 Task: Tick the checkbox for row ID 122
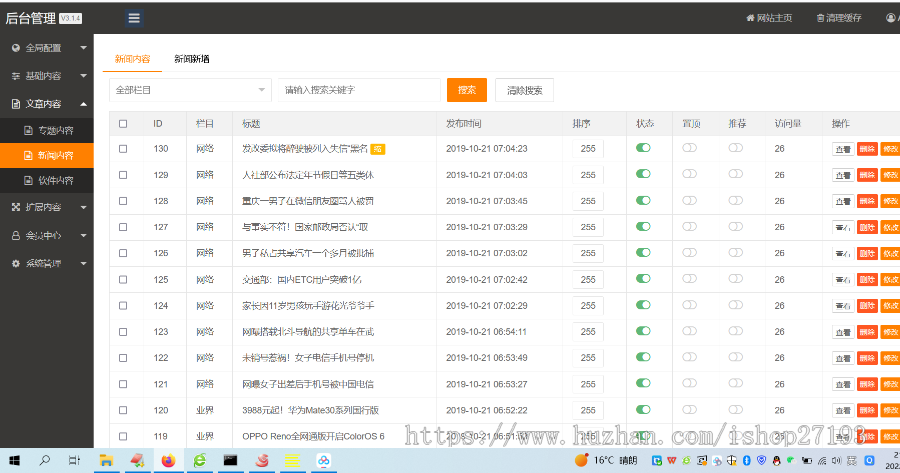click(123, 358)
